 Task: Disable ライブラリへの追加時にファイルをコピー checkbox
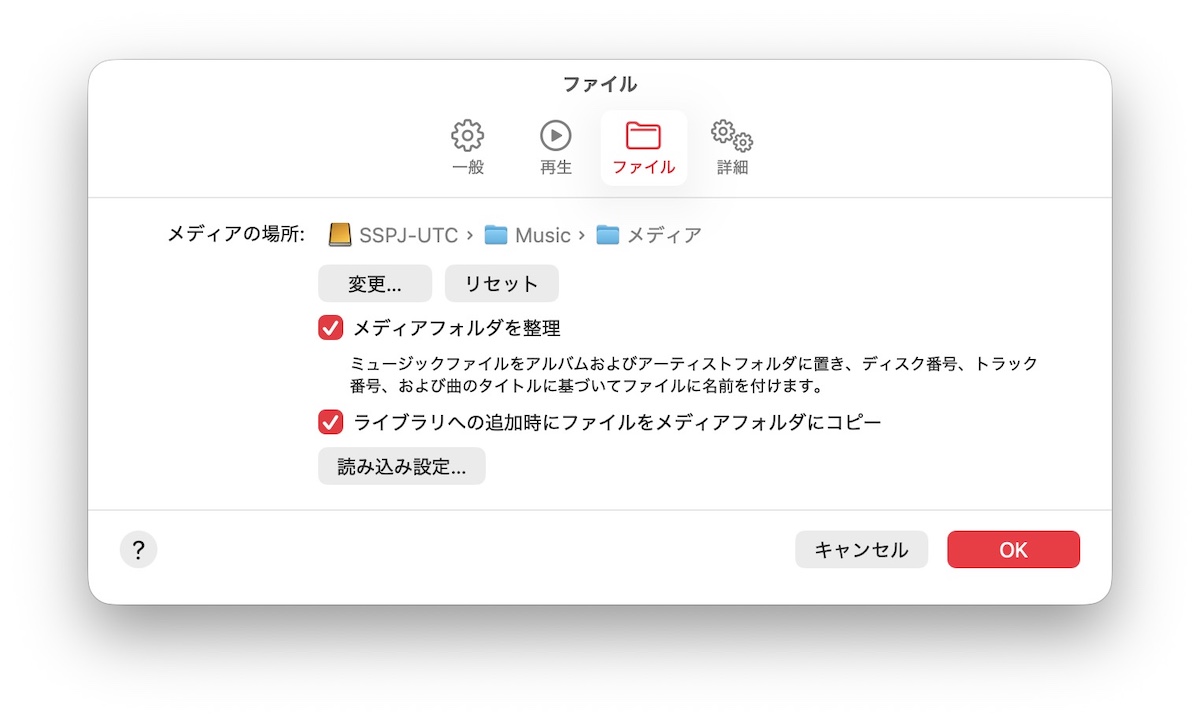[x=331, y=422]
